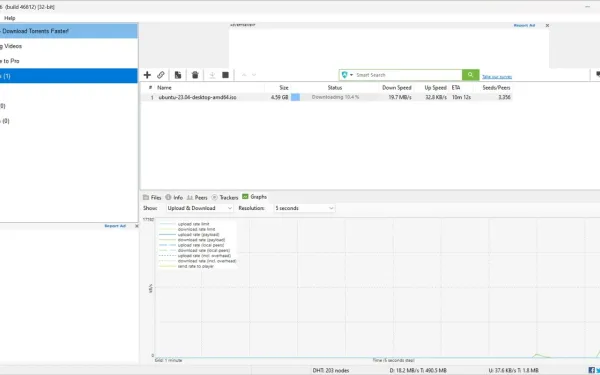Select the ubuntu-23.04-desktop-amd64.iso torrent
Viewport: 600px width, 375px height.
click(197, 97)
